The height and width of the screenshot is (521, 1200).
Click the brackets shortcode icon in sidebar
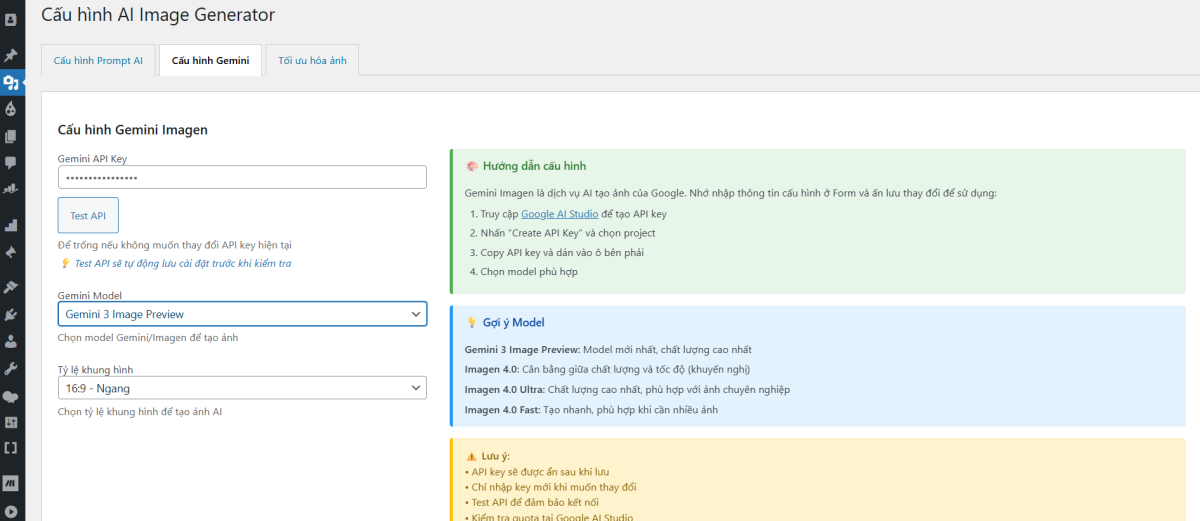[x=11, y=448]
